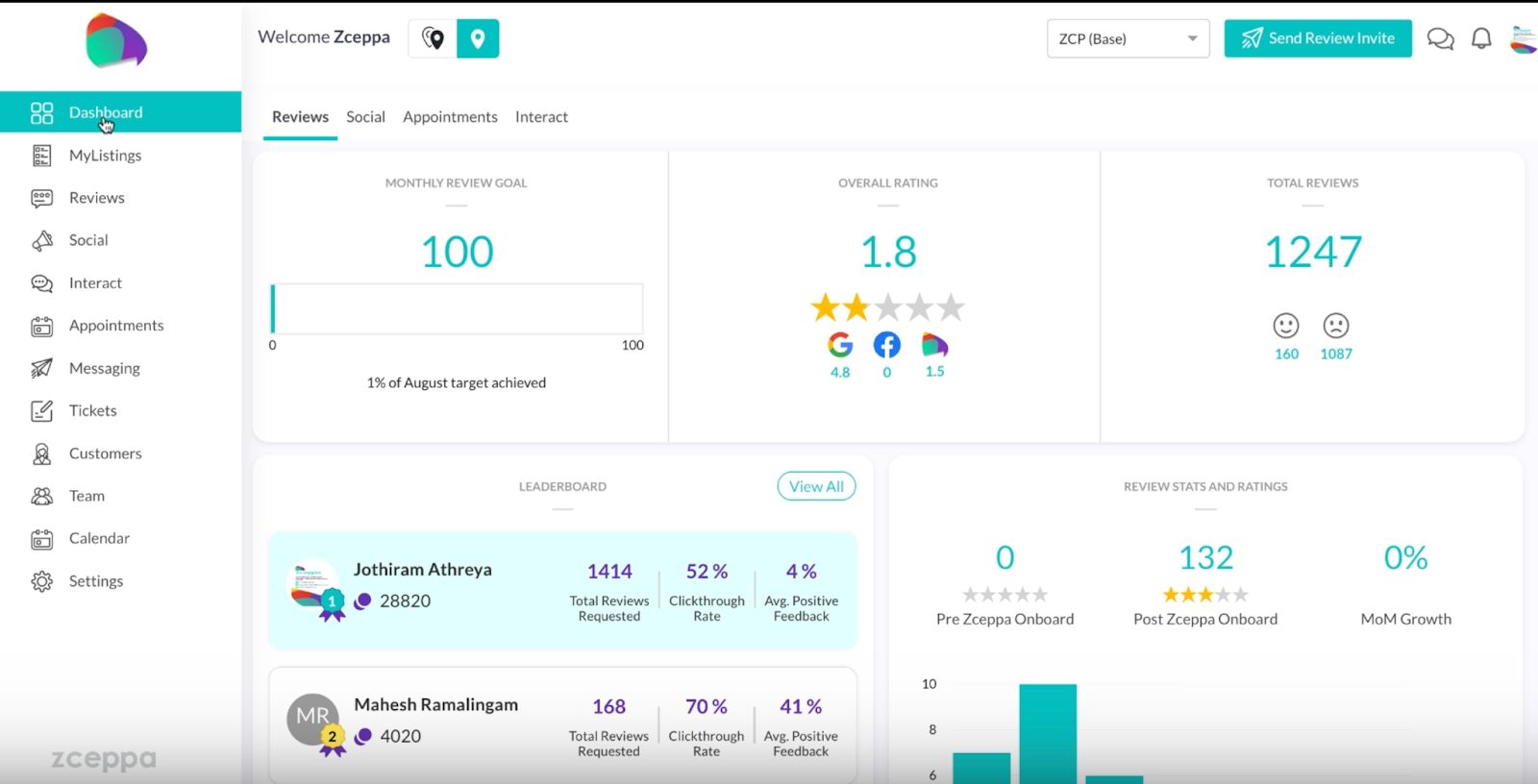Switch to the Appointments tab
This screenshot has height=784, width=1538.
[450, 117]
